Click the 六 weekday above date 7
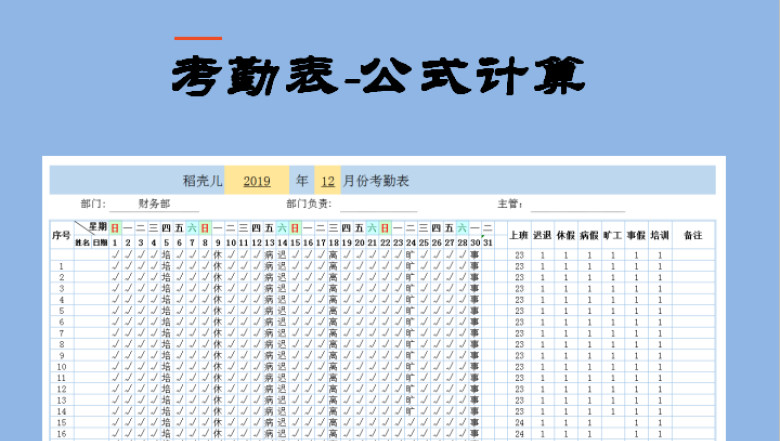The height and width of the screenshot is (441, 780). click(192, 228)
